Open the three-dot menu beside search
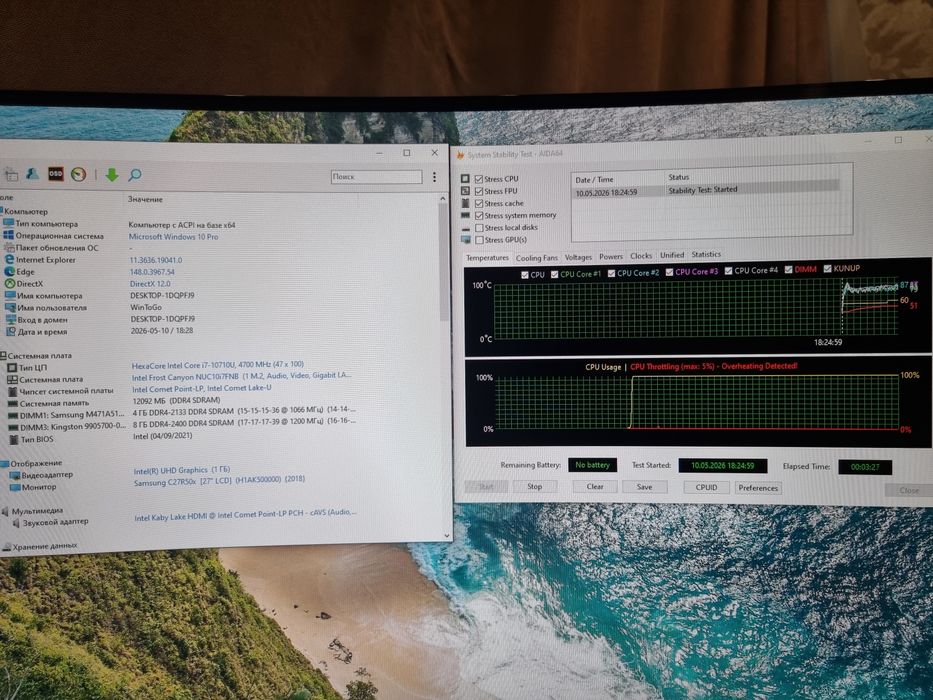This screenshot has height=700, width=933. tap(434, 177)
